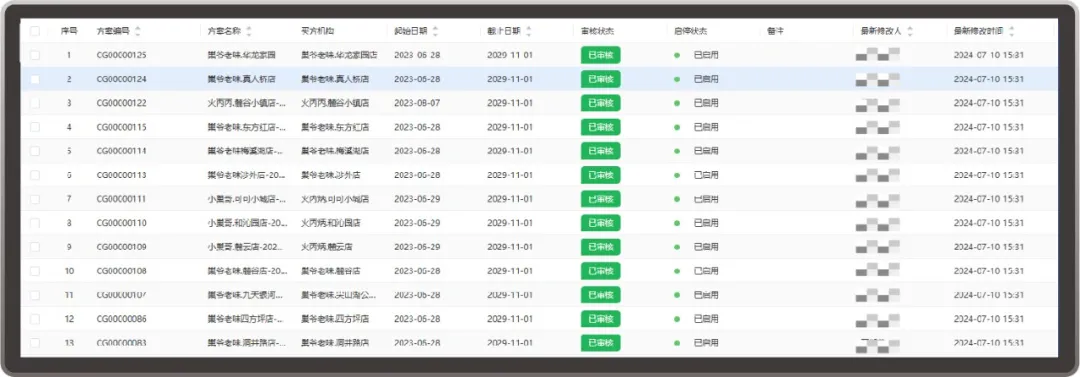1080x377 pixels.
Task: Click green status dot for CG00000122
Action: 677,103
